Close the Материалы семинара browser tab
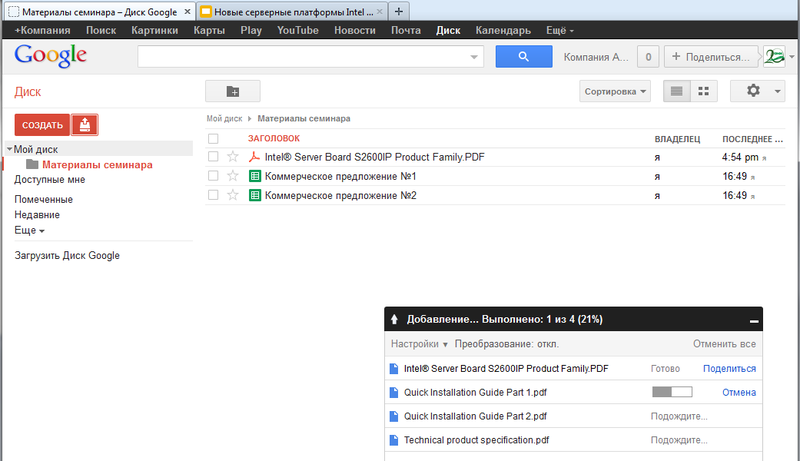Viewport: 800px width, 461px height. pos(187,11)
